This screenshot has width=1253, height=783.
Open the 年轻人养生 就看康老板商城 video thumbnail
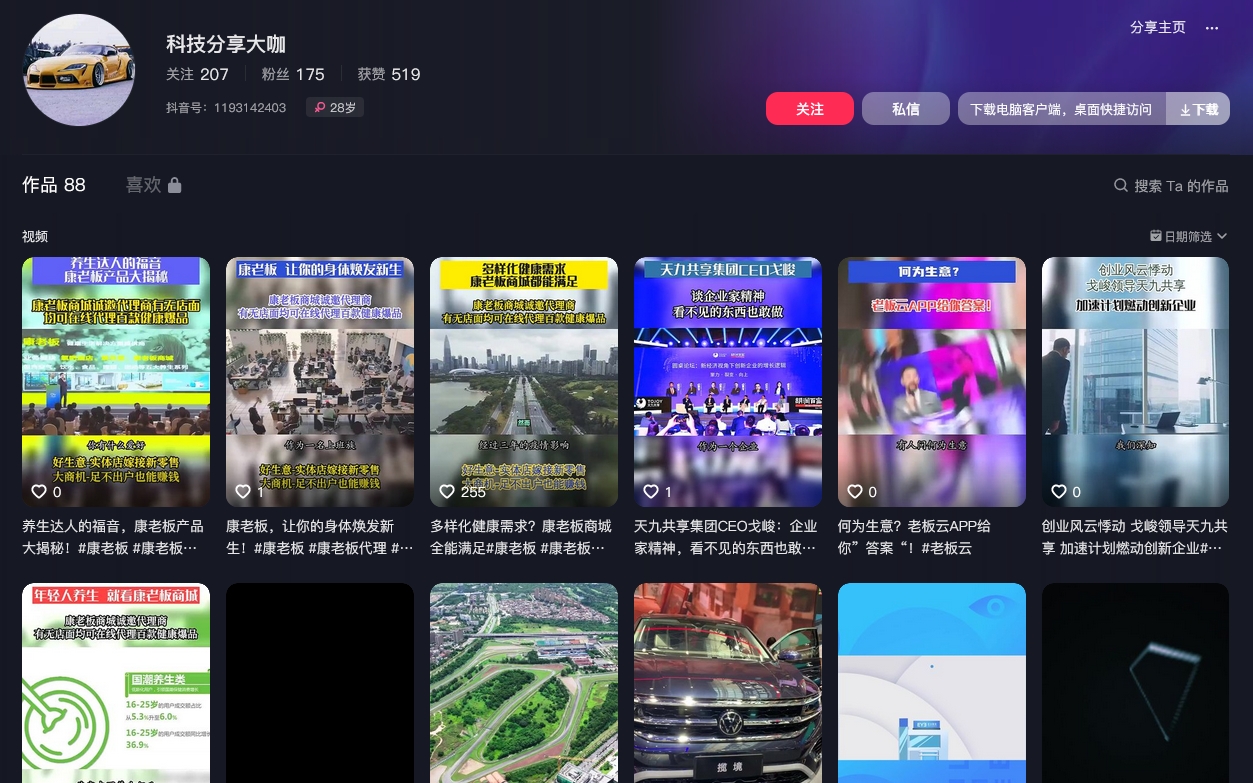(x=116, y=683)
